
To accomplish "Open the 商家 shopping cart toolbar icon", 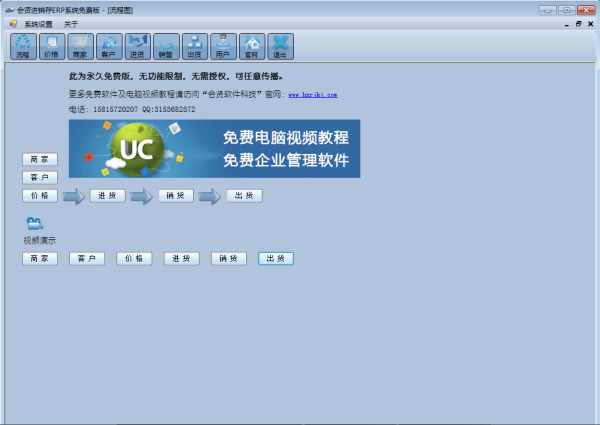I will pos(80,46).
